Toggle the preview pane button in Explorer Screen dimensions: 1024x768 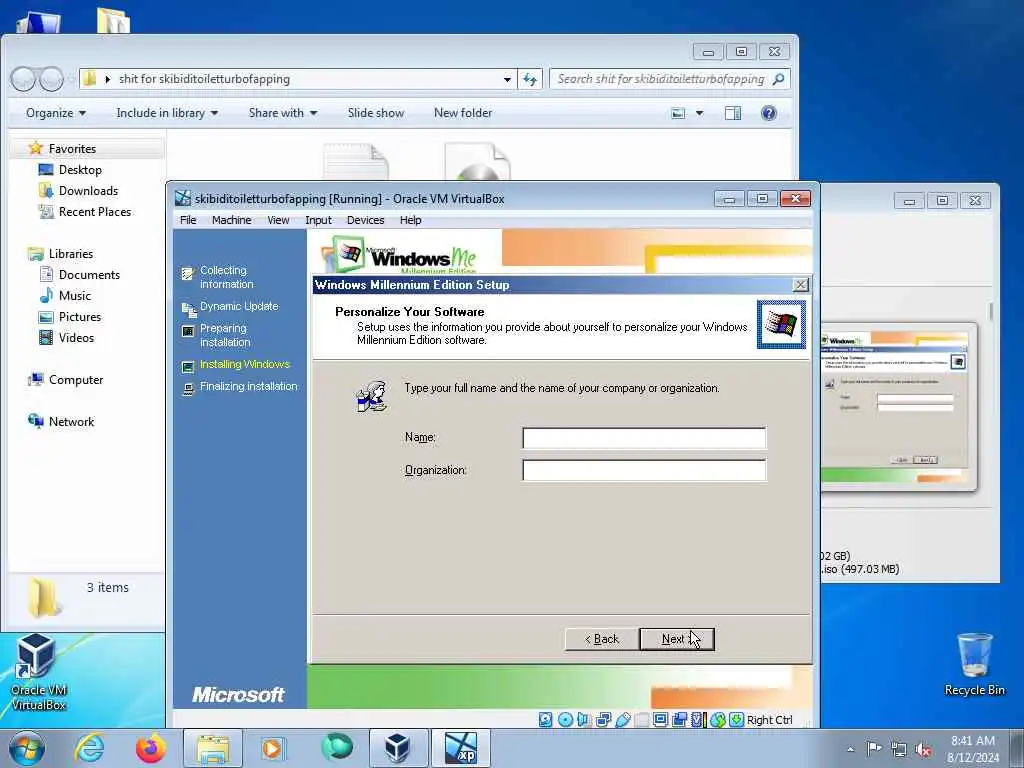[733, 113]
